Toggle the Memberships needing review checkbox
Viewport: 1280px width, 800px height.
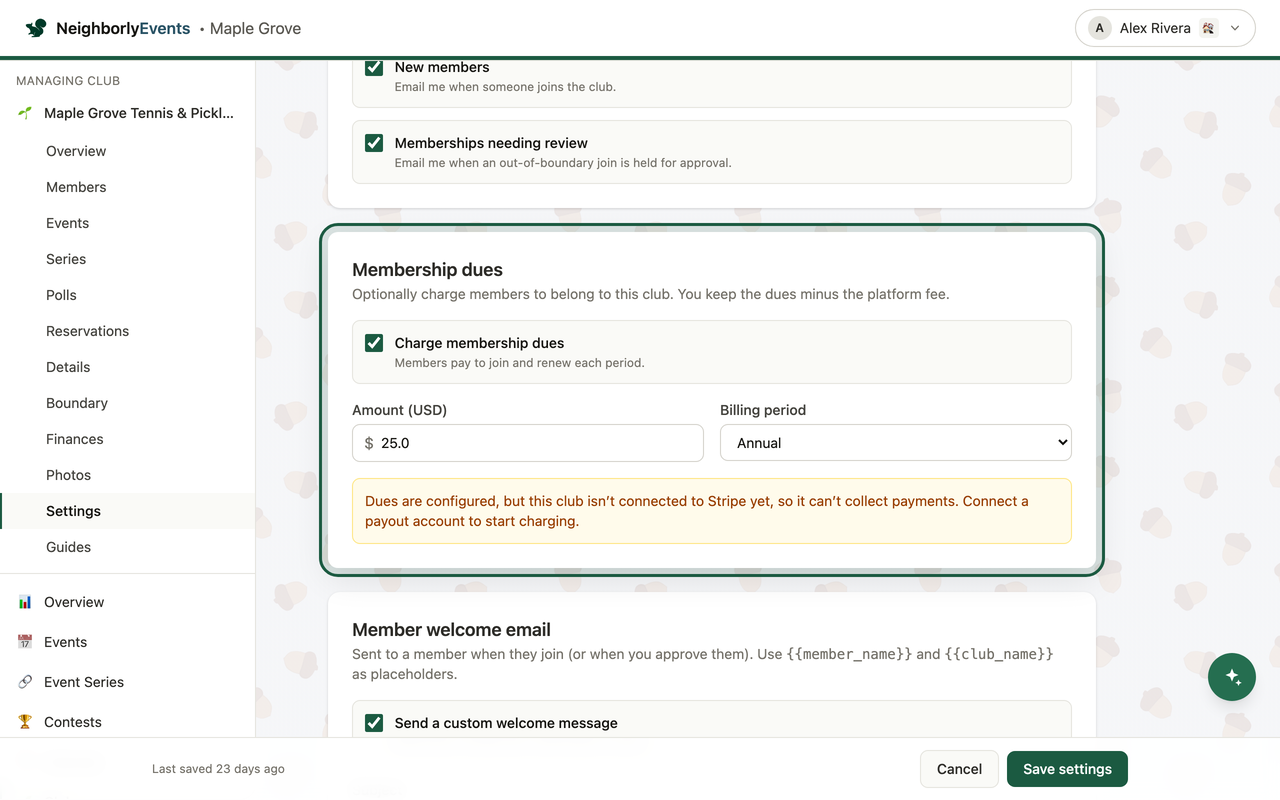coord(374,143)
